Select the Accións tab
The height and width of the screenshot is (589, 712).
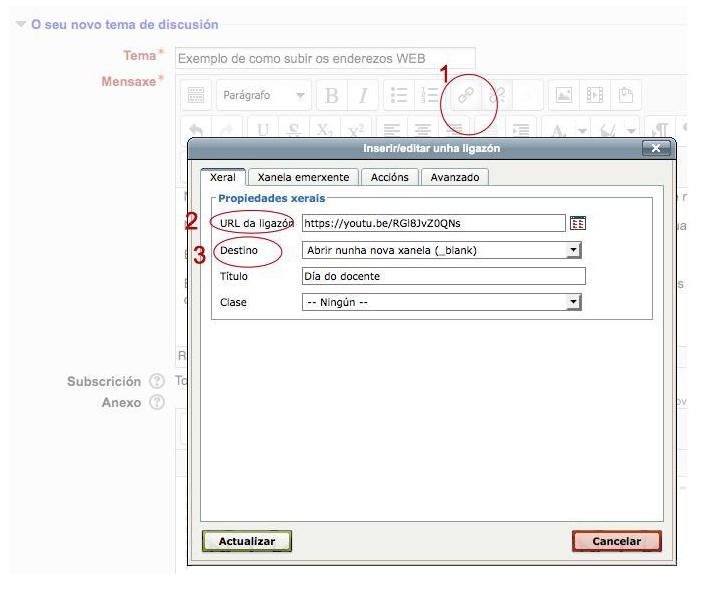click(x=389, y=177)
